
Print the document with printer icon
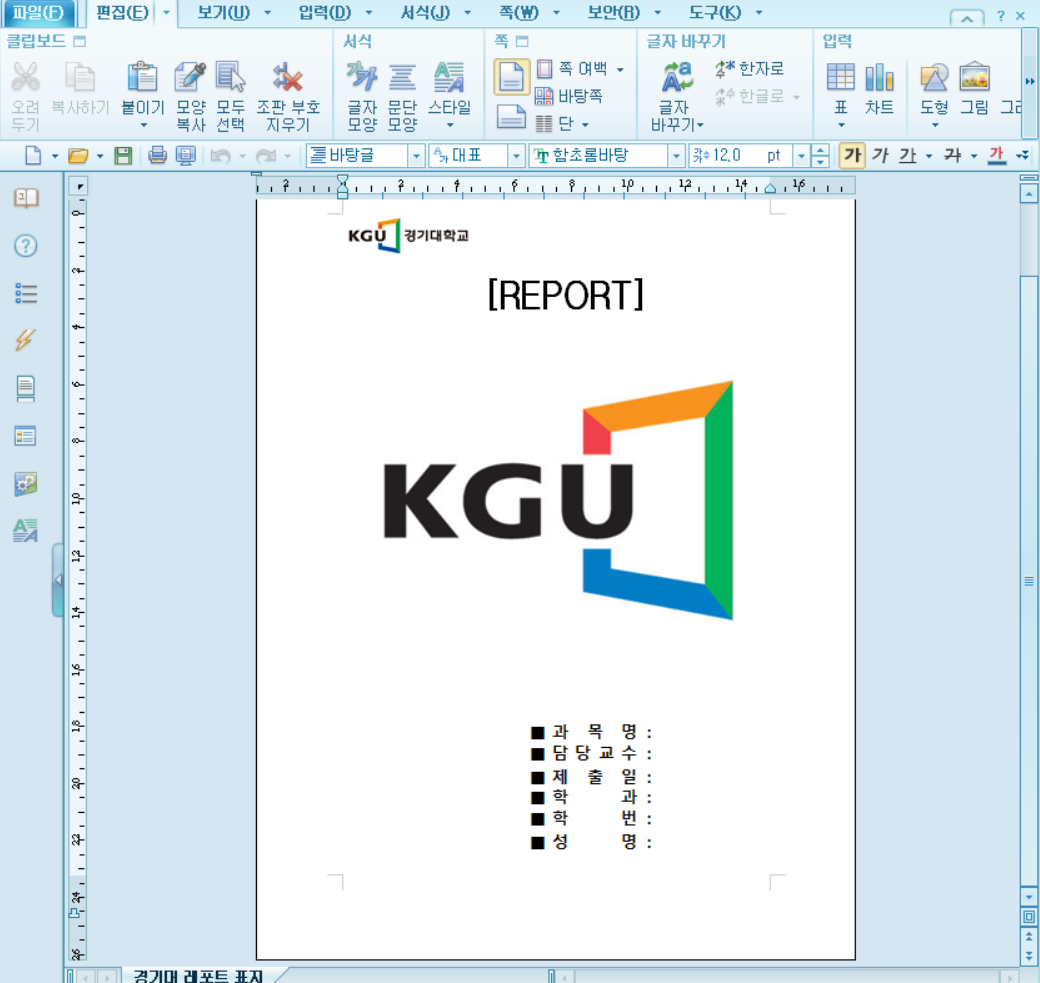pyautogui.click(x=157, y=156)
